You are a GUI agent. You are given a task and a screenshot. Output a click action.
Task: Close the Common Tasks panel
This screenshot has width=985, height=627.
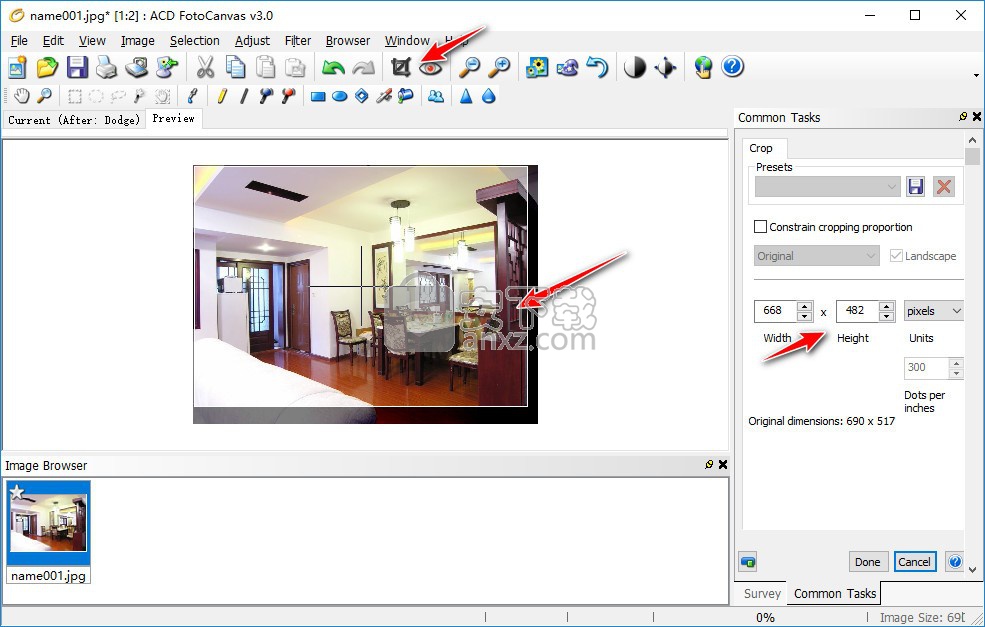point(977,116)
